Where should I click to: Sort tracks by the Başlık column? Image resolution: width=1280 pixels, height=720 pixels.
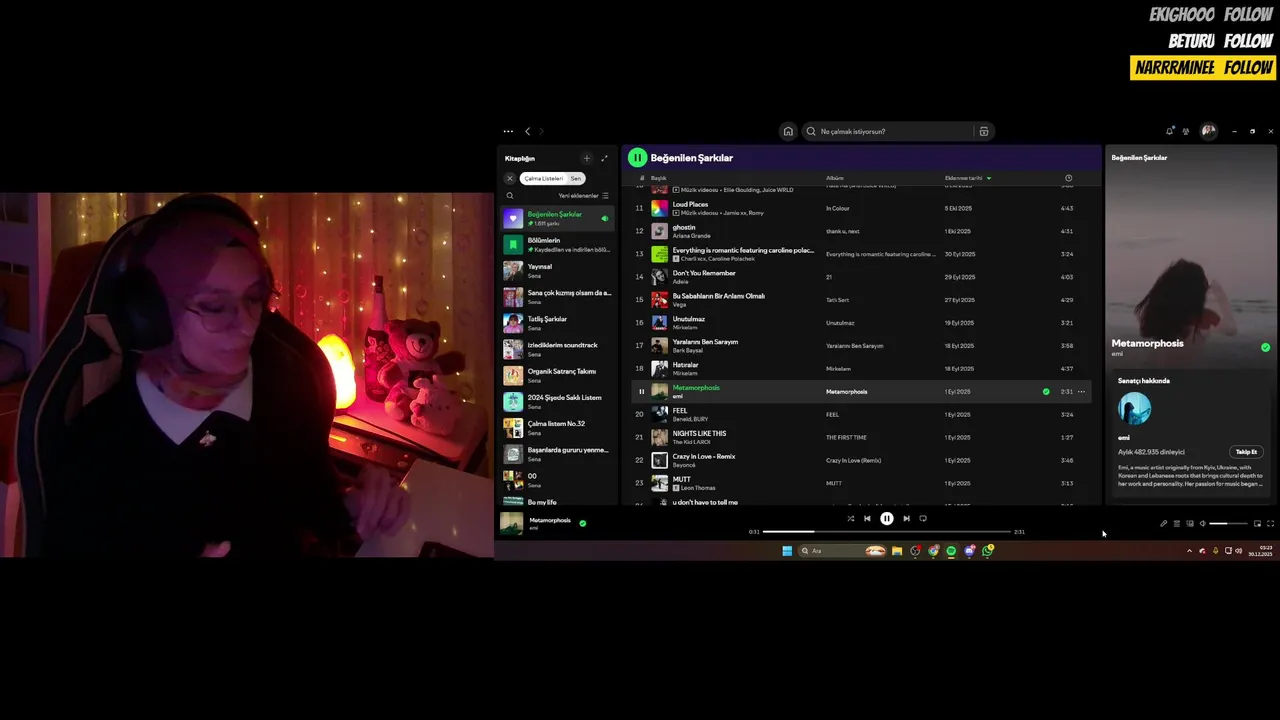click(658, 178)
